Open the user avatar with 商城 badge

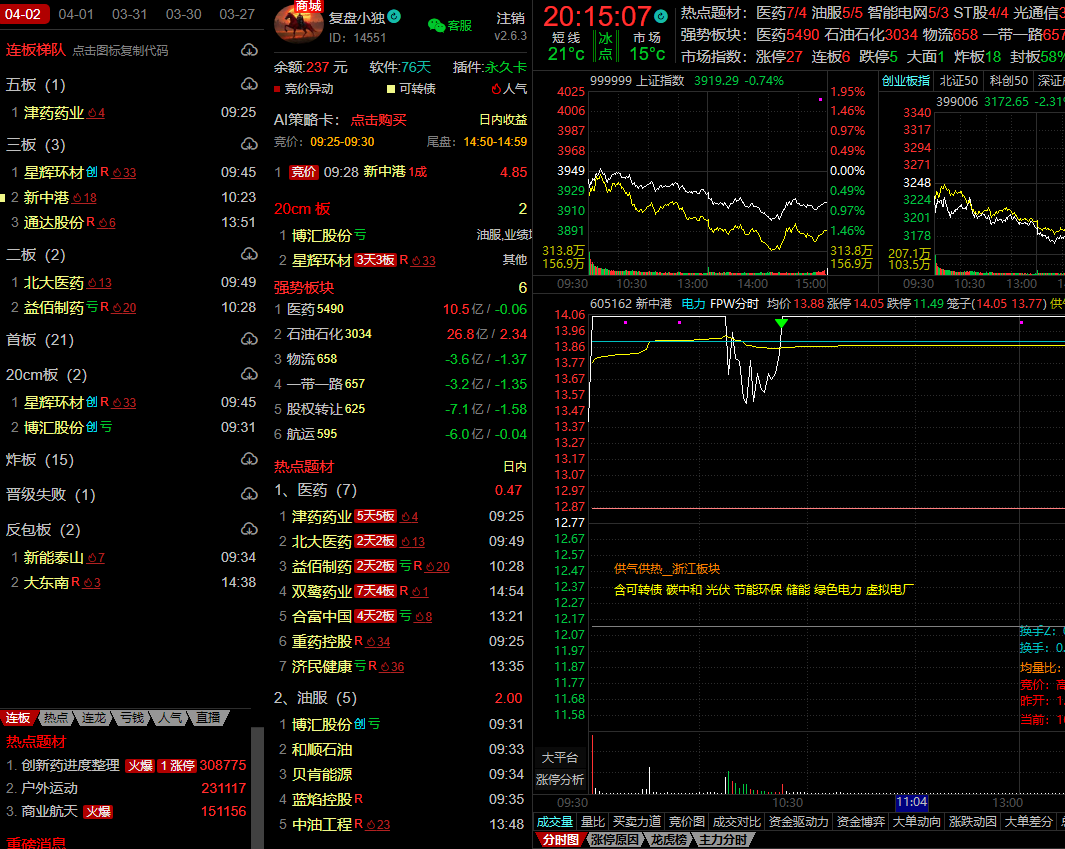tap(298, 24)
